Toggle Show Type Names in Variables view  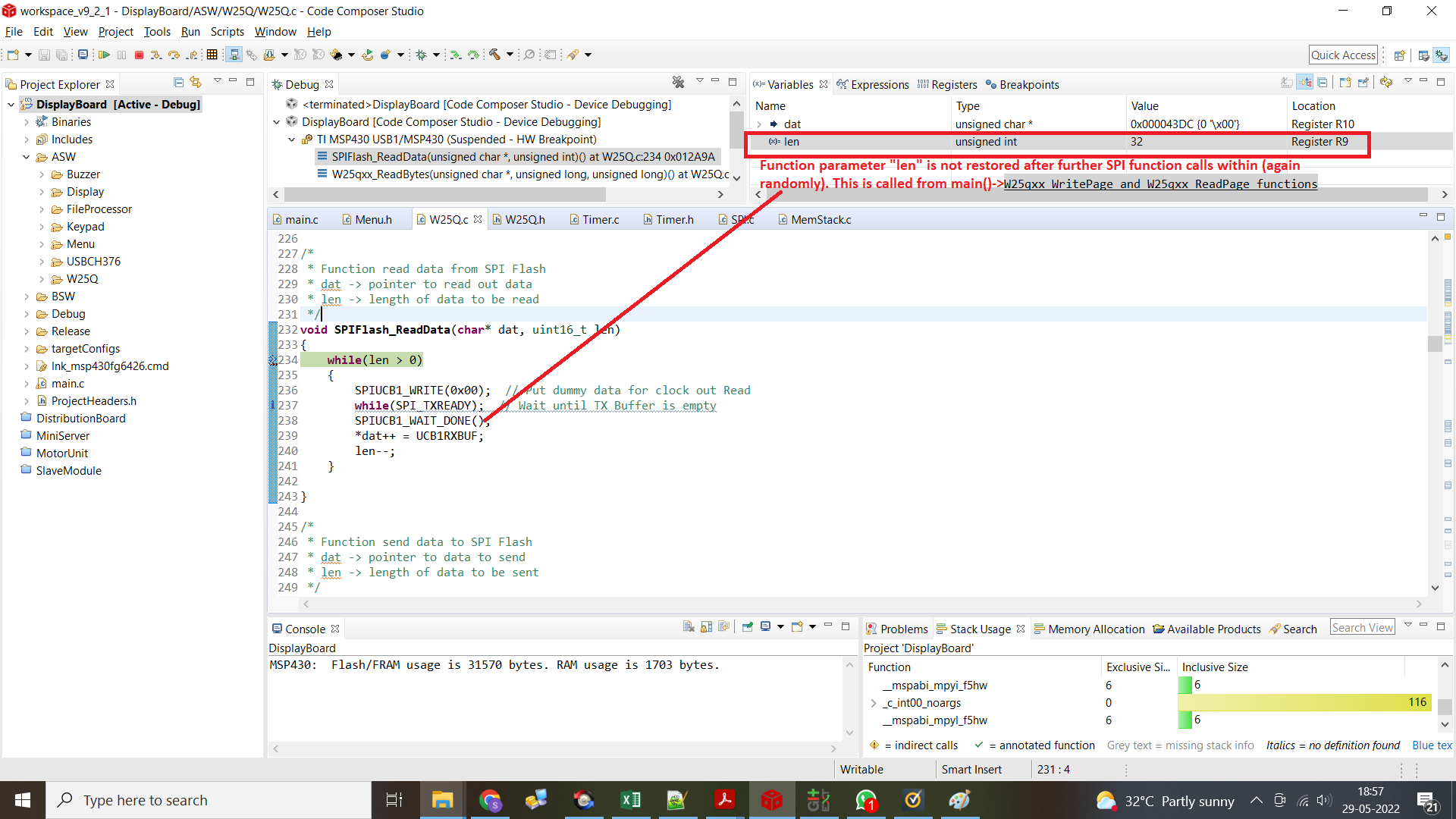(x=1287, y=82)
